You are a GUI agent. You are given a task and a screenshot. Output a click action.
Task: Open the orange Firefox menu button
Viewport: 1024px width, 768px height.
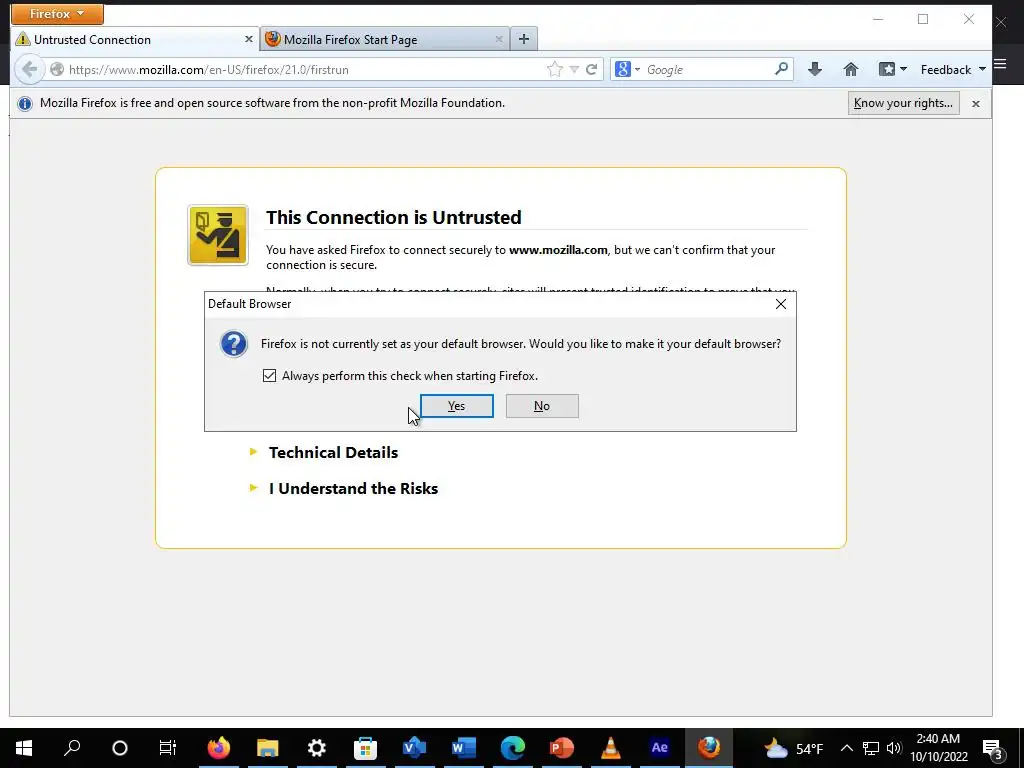coord(57,14)
